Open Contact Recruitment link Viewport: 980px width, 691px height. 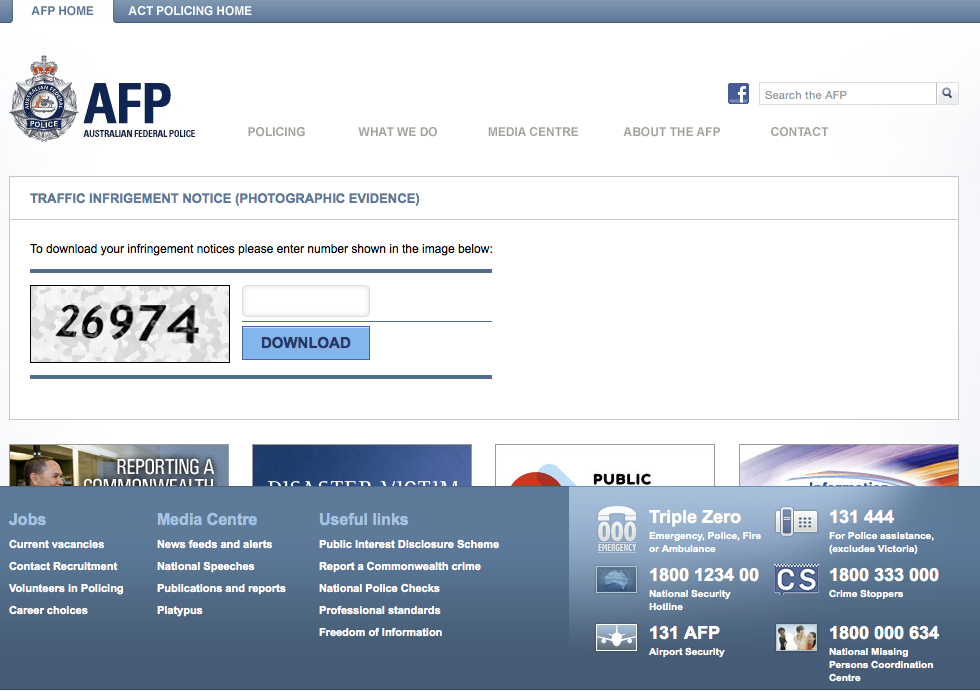(63, 566)
